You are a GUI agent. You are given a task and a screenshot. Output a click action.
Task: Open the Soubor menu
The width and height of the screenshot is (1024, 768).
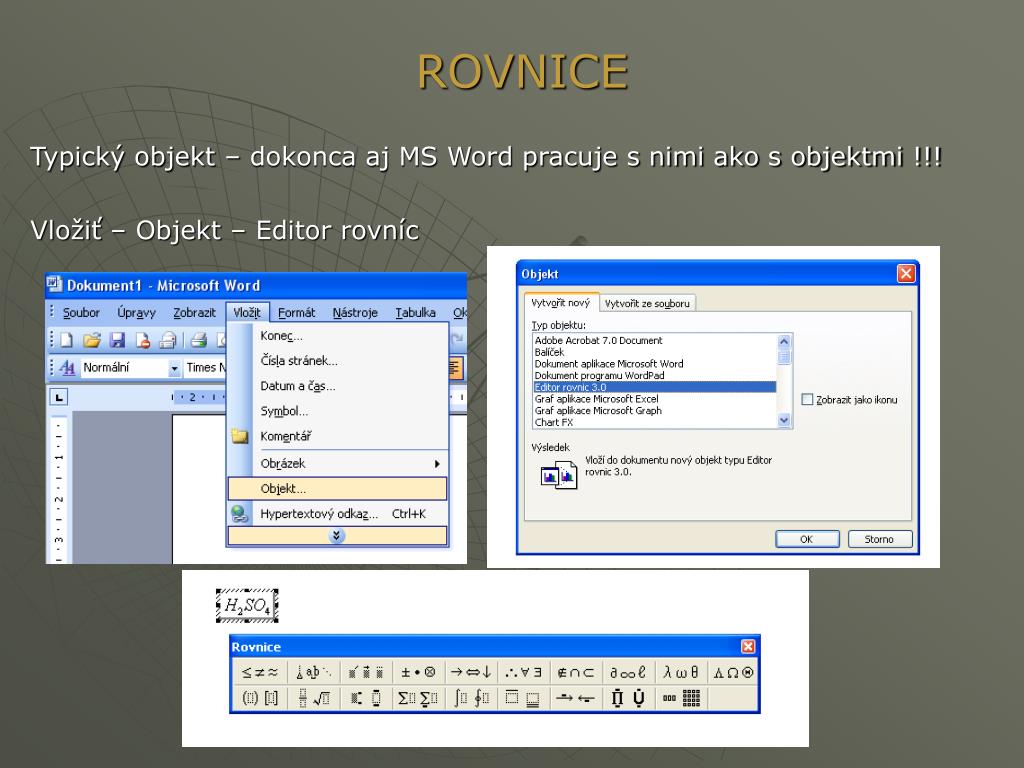[81, 313]
